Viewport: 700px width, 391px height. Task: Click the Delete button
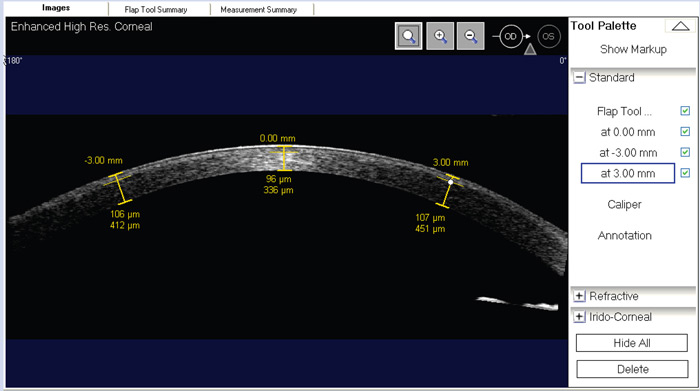click(633, 369)
